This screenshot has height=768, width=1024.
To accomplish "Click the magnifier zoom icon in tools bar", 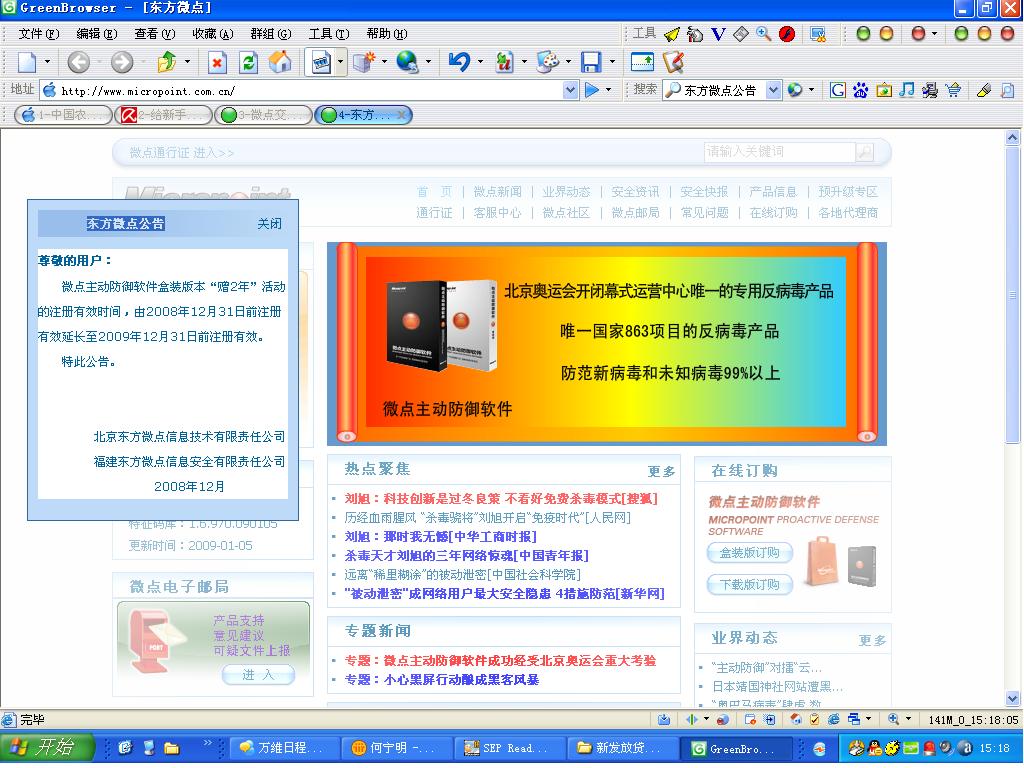I will 763,34.
